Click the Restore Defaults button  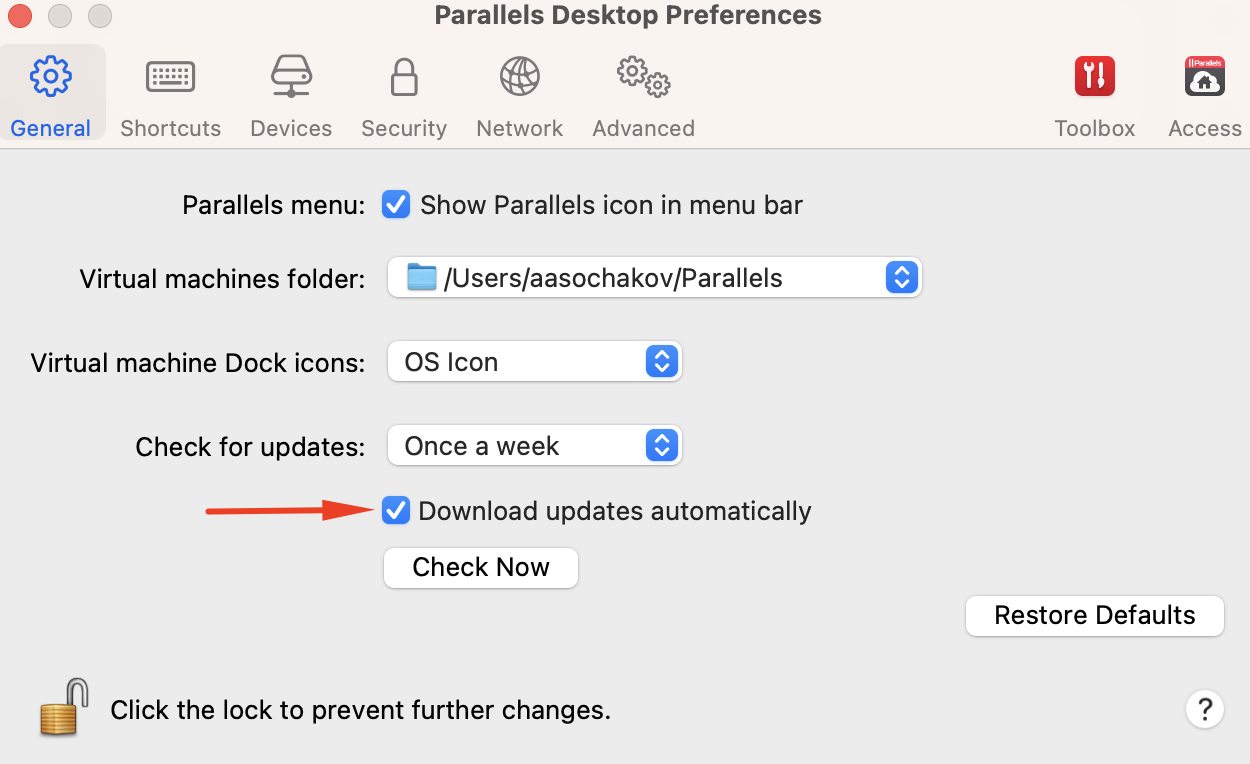point(1094,615)
